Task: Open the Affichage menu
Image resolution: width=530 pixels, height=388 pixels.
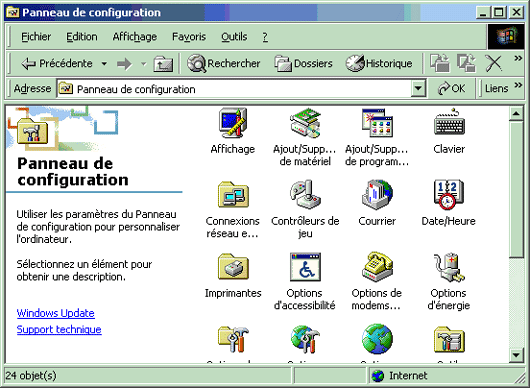Action: 135,37
